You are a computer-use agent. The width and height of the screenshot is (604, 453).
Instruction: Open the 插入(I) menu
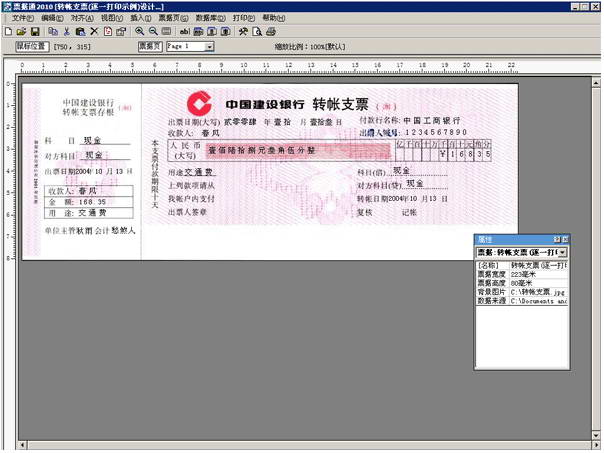pyautogui.click(x=141, y=18)
